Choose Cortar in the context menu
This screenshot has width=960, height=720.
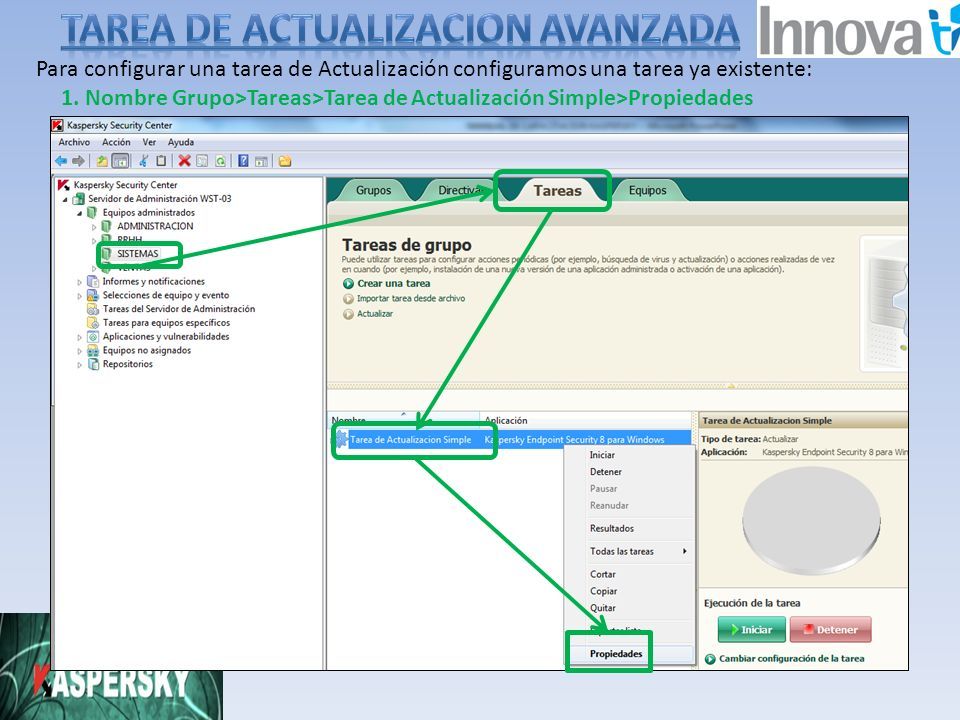[603, 574]
